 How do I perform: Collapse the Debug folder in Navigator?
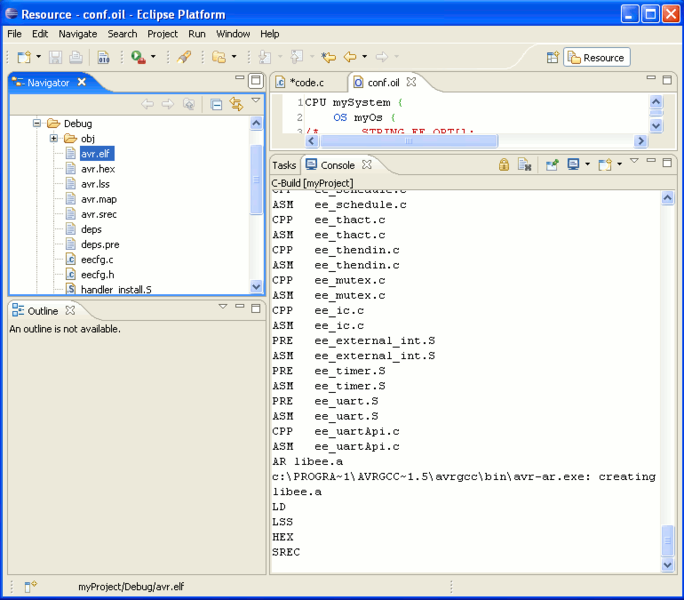tap(37, 123)
